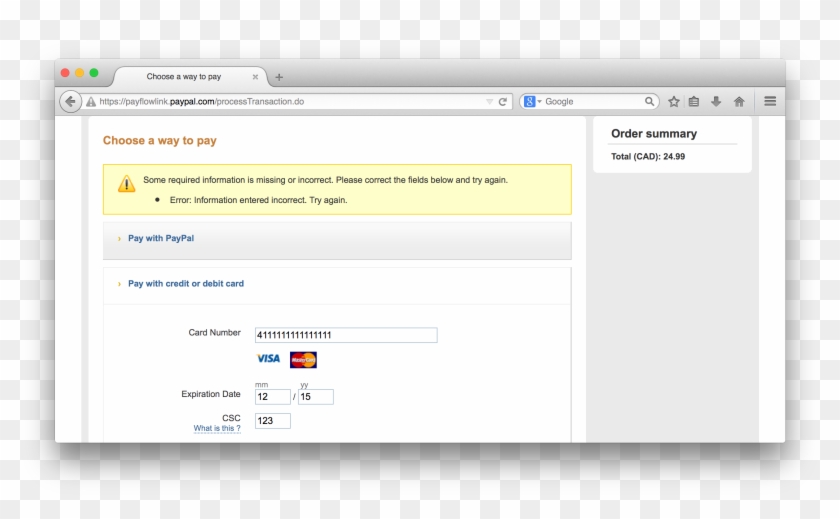Reload the page with the refresh icon
Image resolution: width=840 pixels, height=519 pixels.
502,102
